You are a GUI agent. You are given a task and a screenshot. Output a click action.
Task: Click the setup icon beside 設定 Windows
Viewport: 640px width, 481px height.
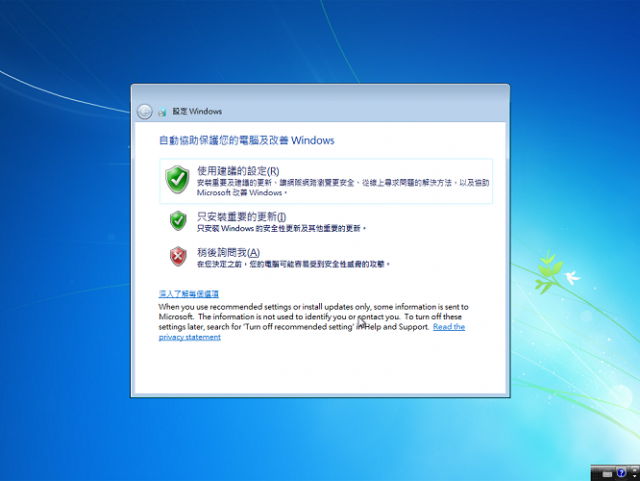click(x=162, y=112)
